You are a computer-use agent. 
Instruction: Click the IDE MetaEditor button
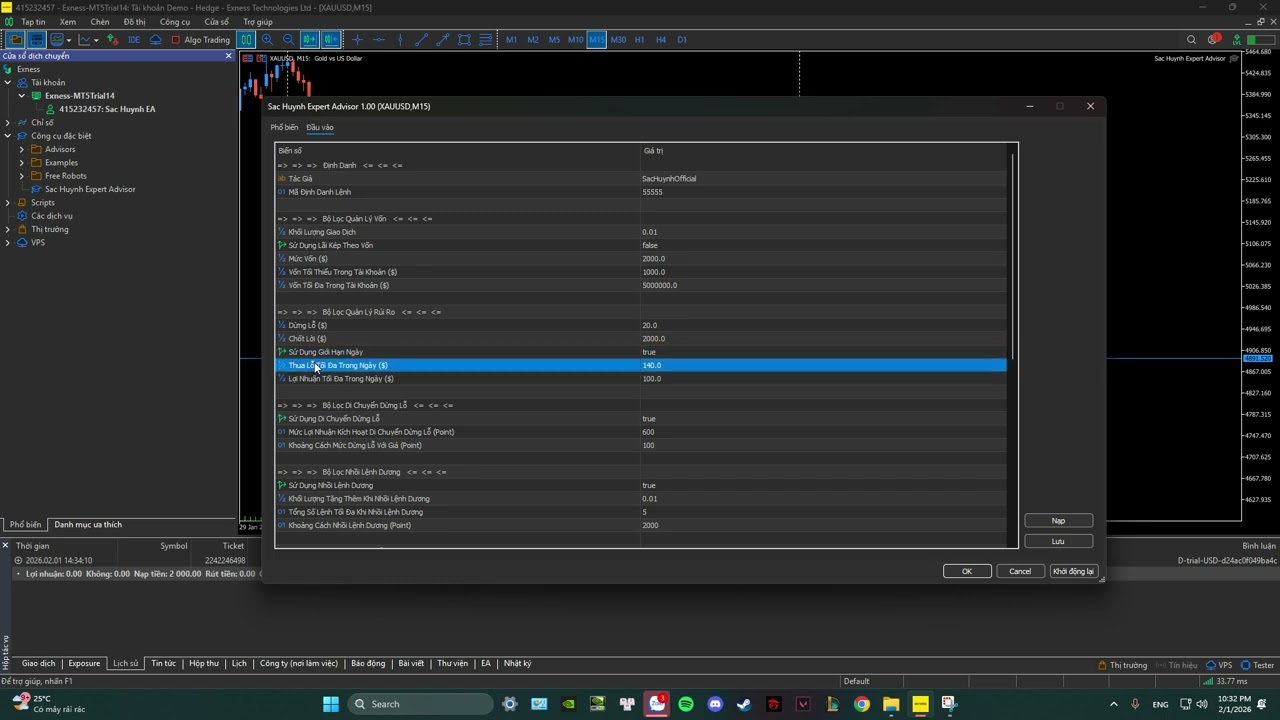coord(134,40)
